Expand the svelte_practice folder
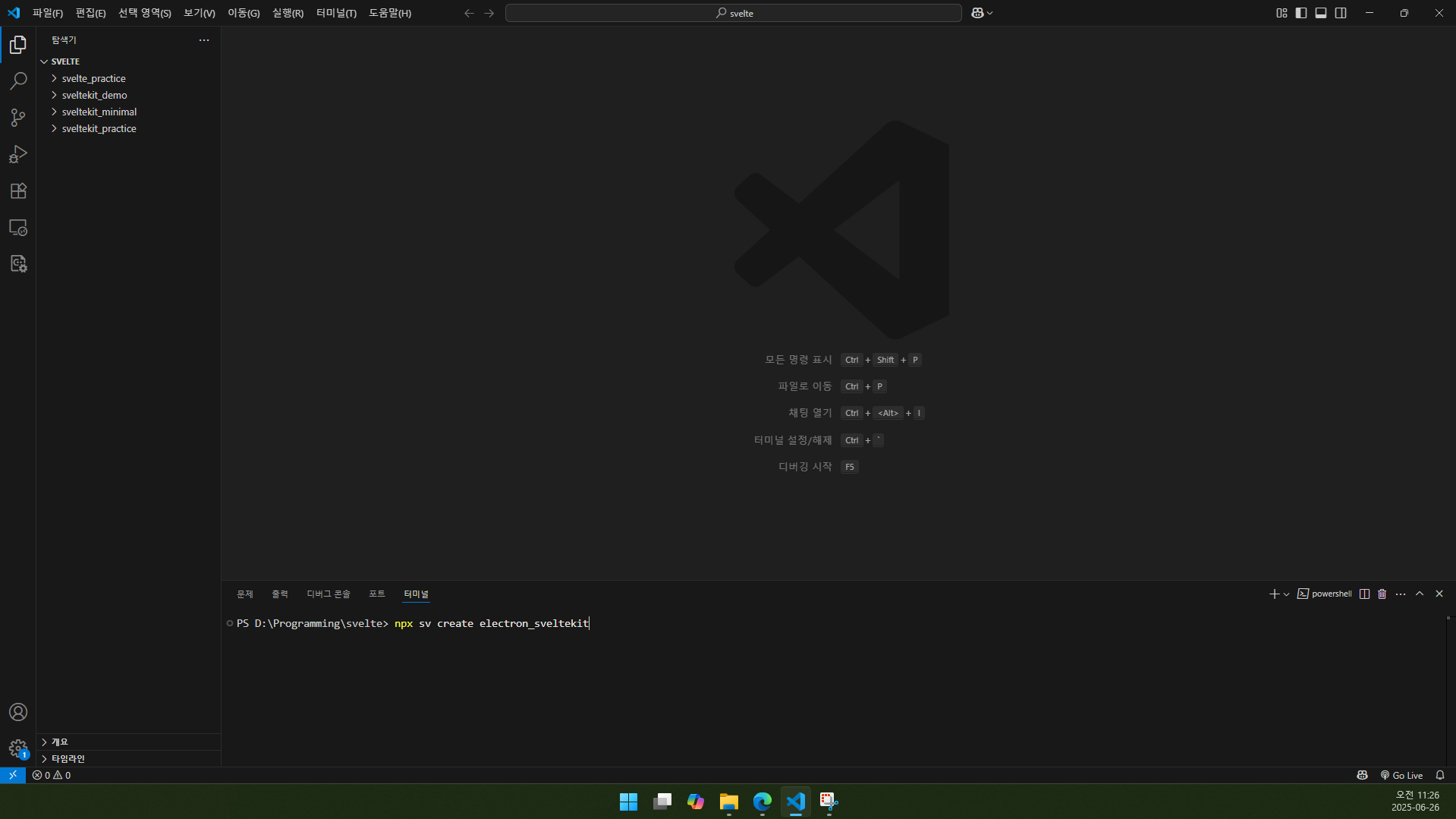1456x819 pixels. (129, 78)
